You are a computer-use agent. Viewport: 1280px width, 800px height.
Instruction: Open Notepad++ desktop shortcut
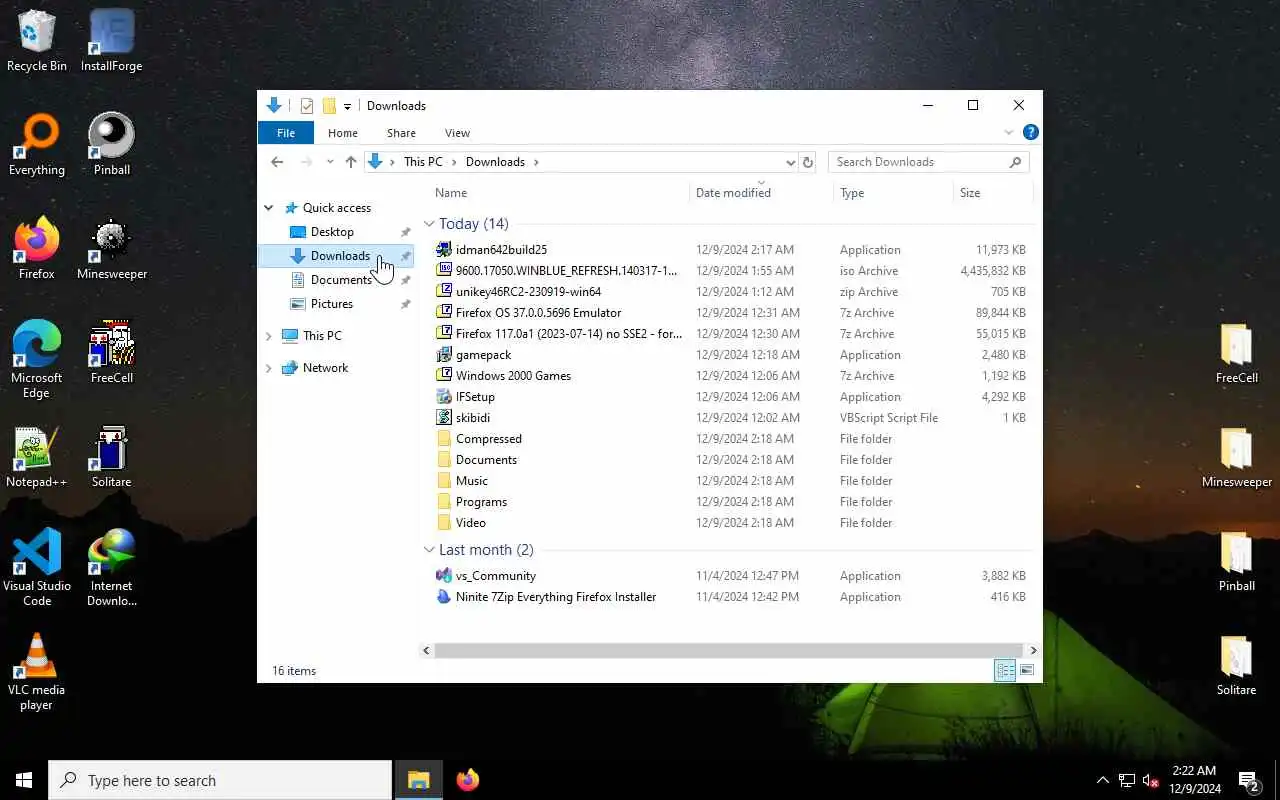click(37, 457)
